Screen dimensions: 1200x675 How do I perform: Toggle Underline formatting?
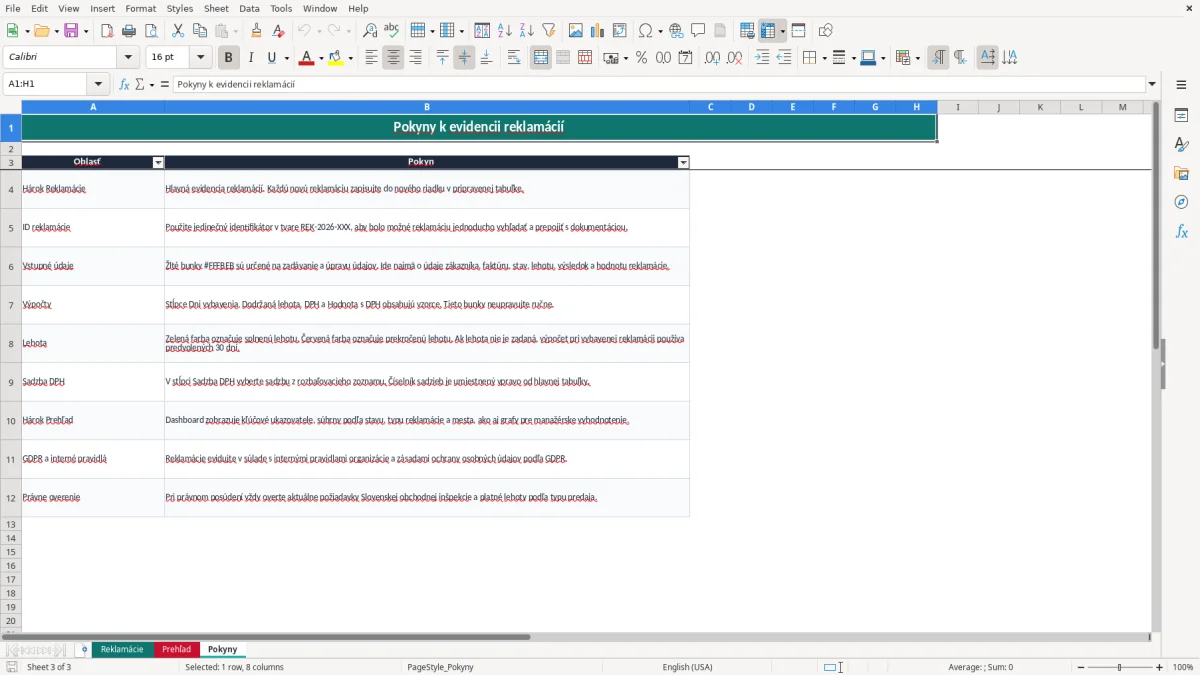tap(272, 58)
